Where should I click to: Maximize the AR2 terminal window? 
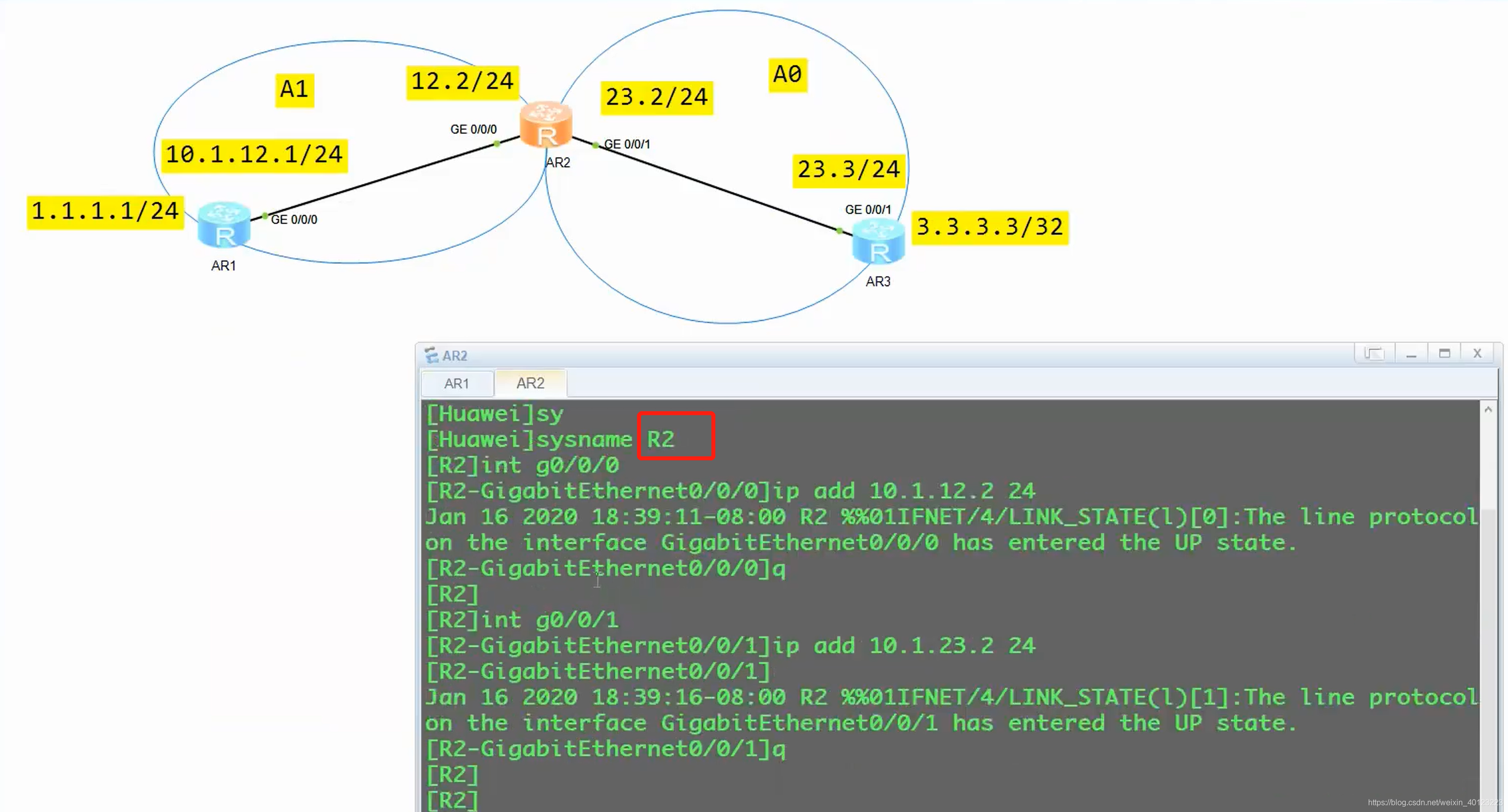(x=1444, y=354)
